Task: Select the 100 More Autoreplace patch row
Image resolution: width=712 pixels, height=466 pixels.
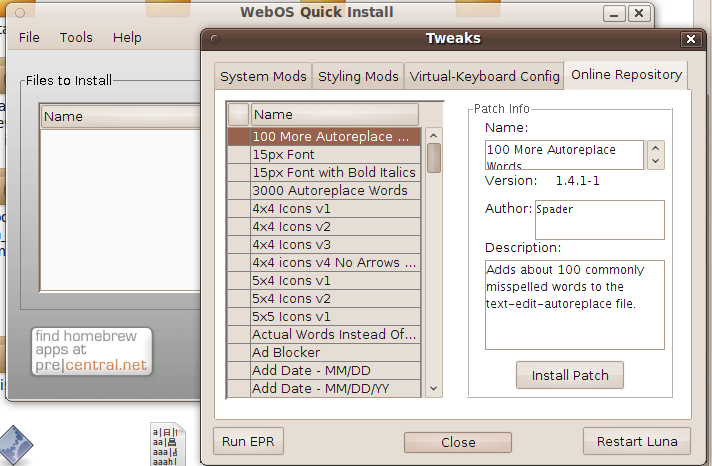Action: pos(336,137)
